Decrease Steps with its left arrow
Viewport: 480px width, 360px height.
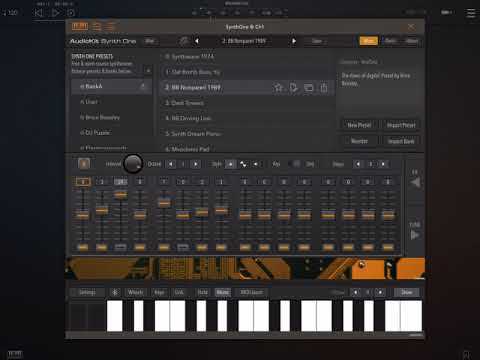pyautogui.click(x=358, y=164)
